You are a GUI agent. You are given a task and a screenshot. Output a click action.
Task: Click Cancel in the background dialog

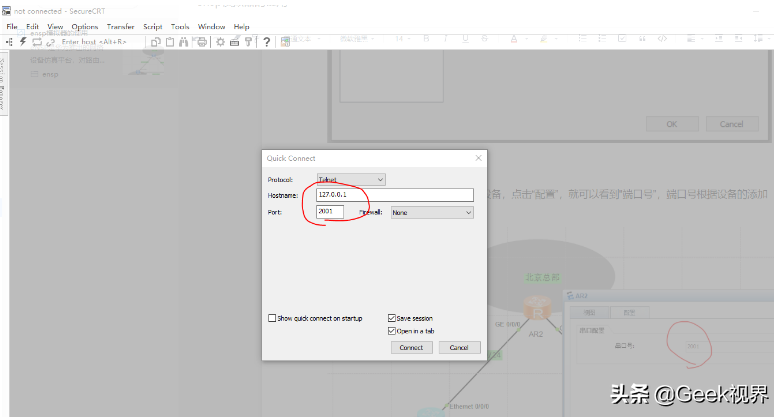click(x=732, y=124)
